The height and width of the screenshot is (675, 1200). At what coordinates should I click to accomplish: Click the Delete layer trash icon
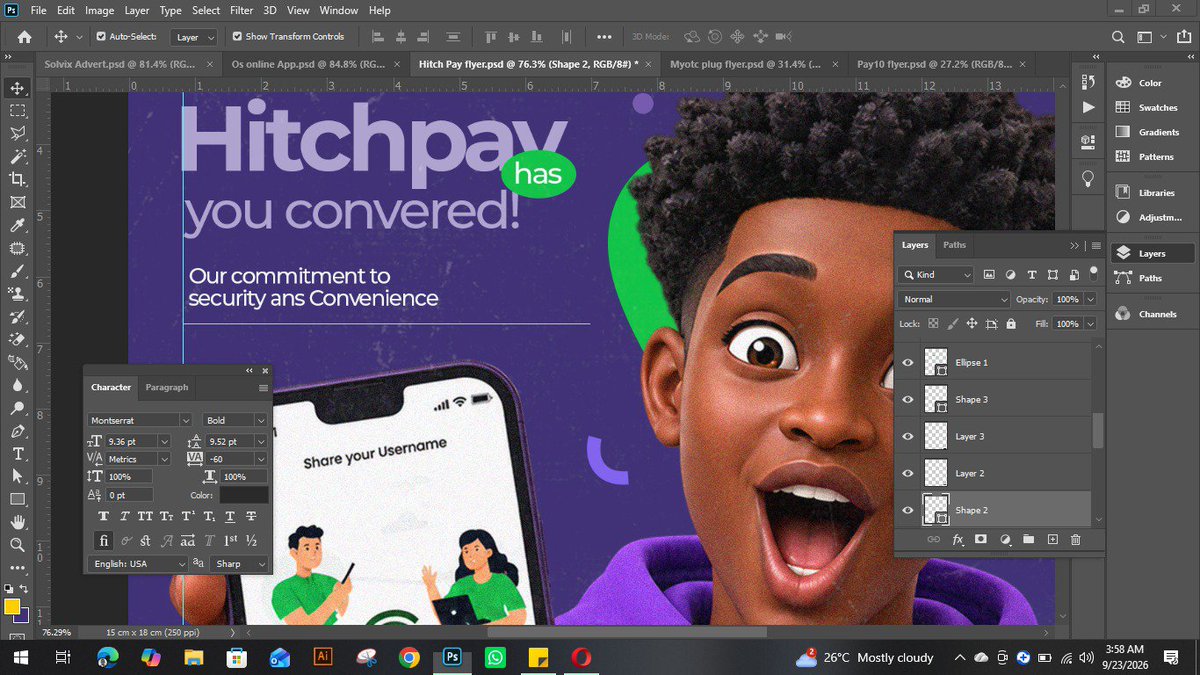[1076, 539]
